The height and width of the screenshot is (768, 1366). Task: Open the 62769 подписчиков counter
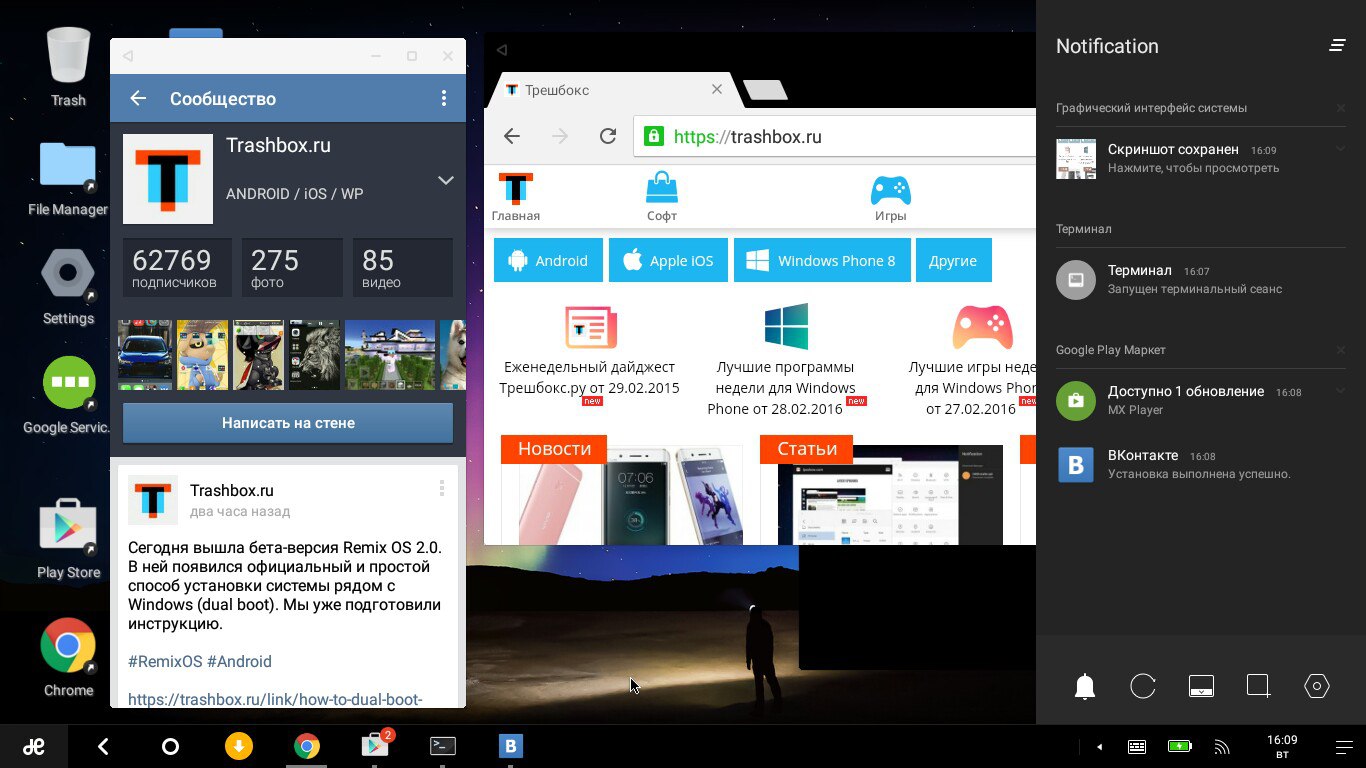click(x=177, y=268)
